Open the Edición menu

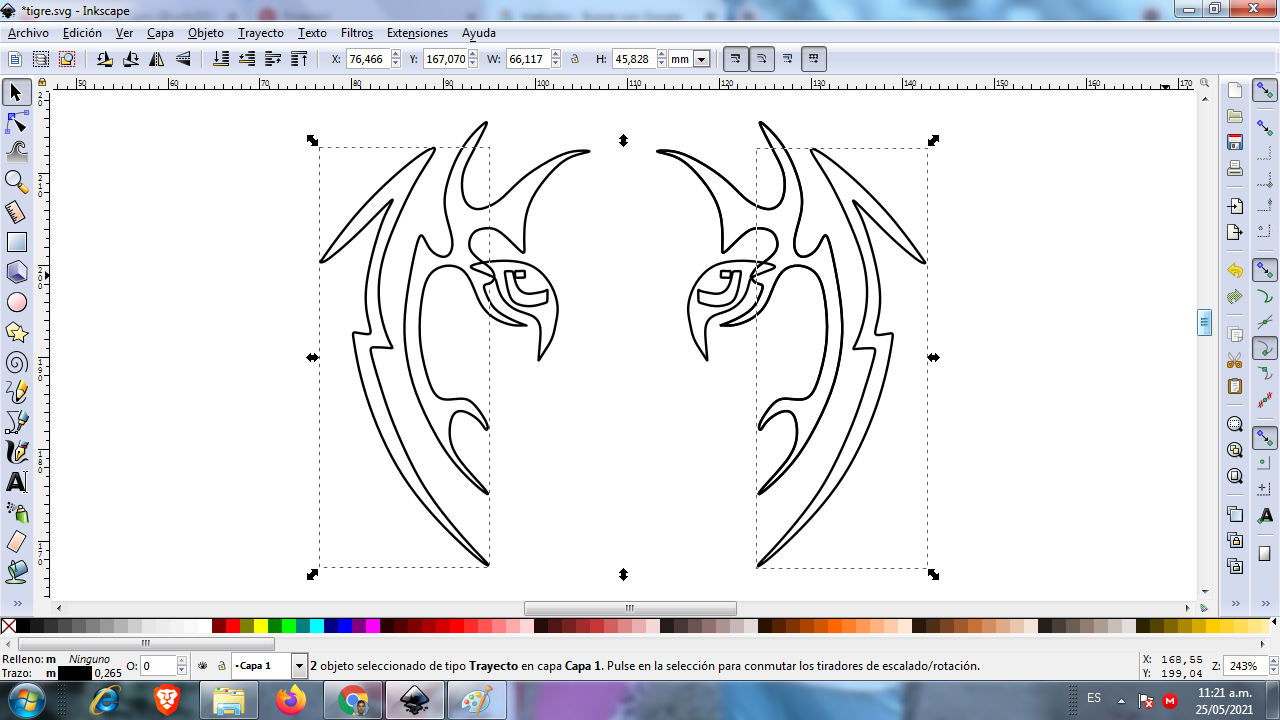82,33
